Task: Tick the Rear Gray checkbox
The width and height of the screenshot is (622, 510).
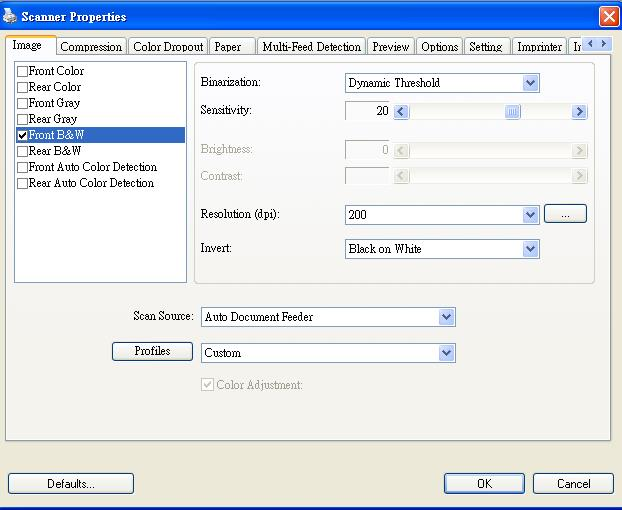Action: coord(23,119)
